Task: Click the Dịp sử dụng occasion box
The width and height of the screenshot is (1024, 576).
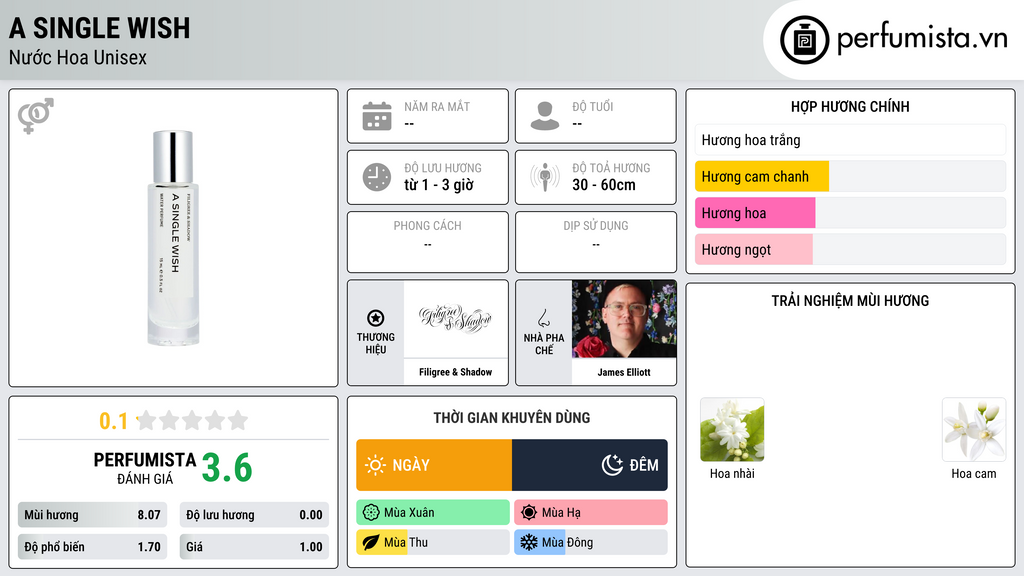Action: pos(596,242)
